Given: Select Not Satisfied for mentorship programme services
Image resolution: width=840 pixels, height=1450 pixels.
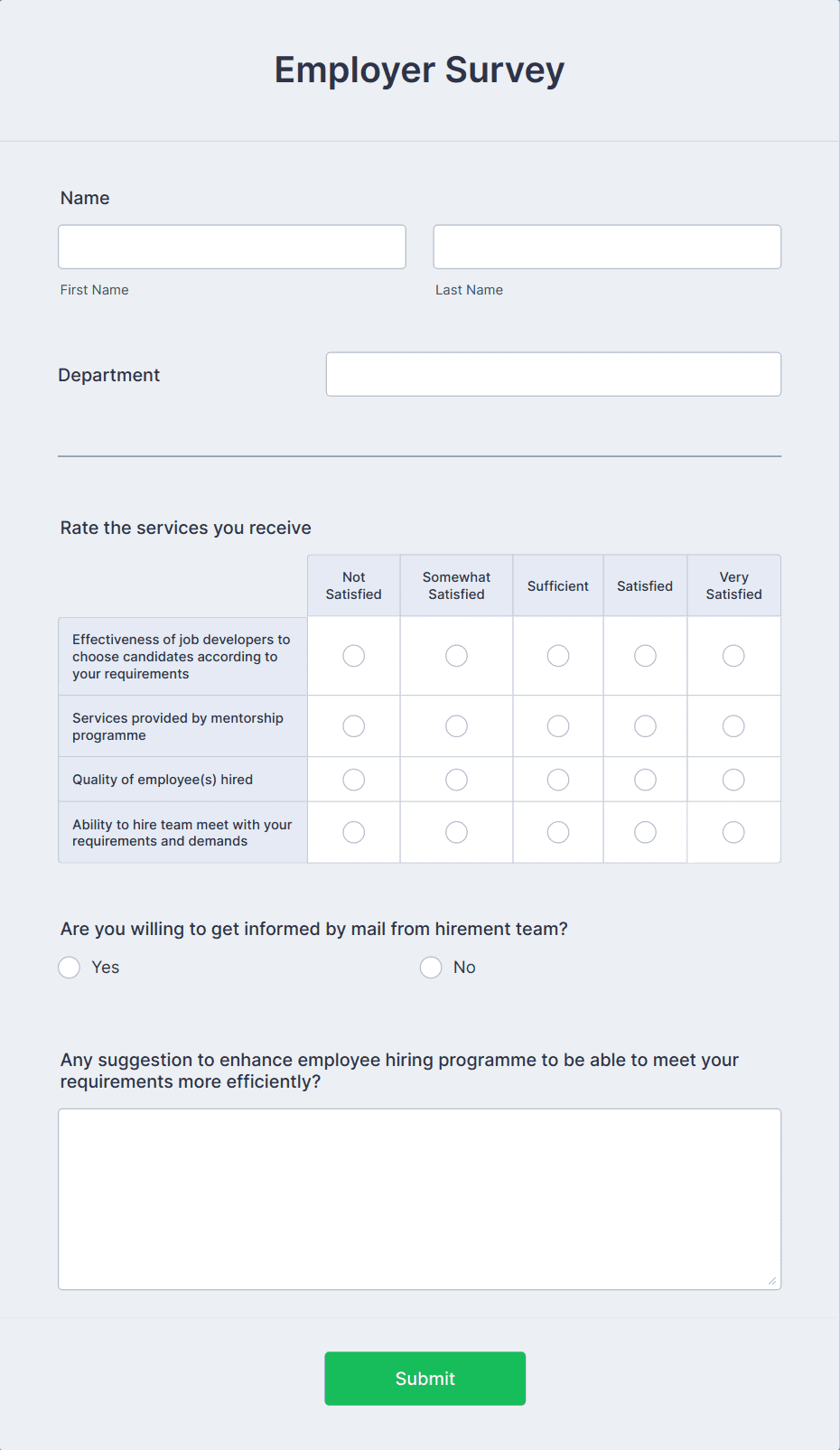Looking at the screenshot, I should (x=353, y=725).
